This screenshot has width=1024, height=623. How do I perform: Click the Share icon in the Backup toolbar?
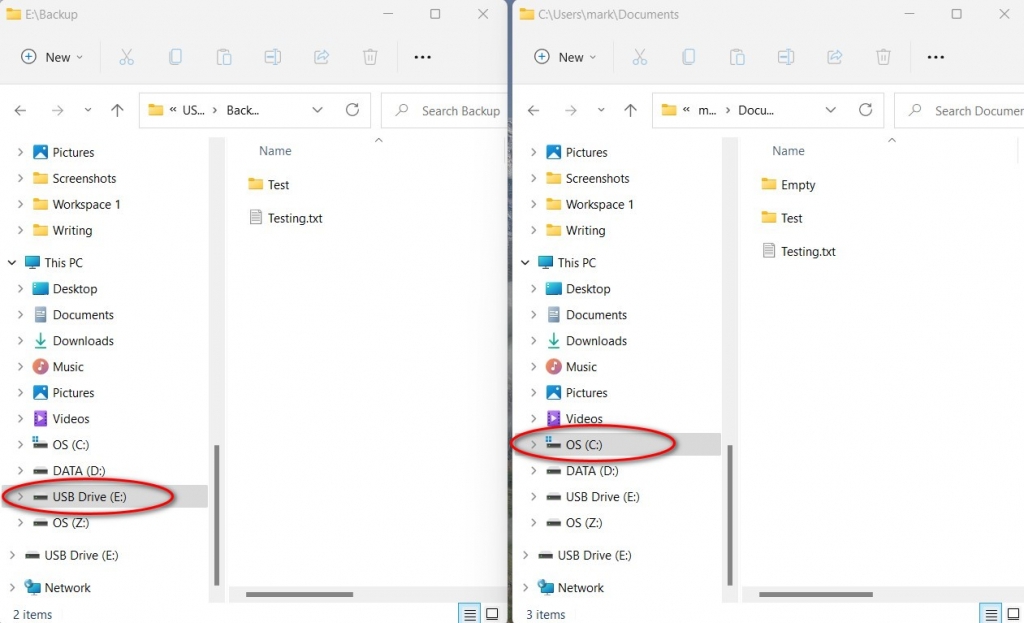point(321,57)
